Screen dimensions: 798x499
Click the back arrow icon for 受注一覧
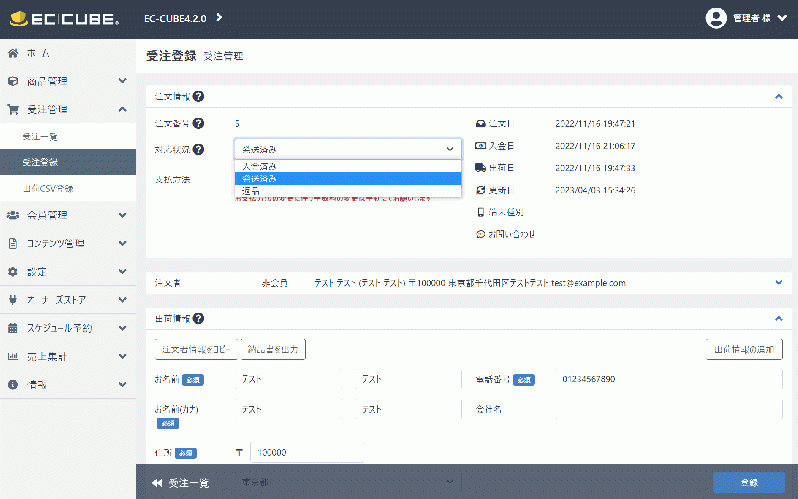pyautogui.click(x=157, y=483)
